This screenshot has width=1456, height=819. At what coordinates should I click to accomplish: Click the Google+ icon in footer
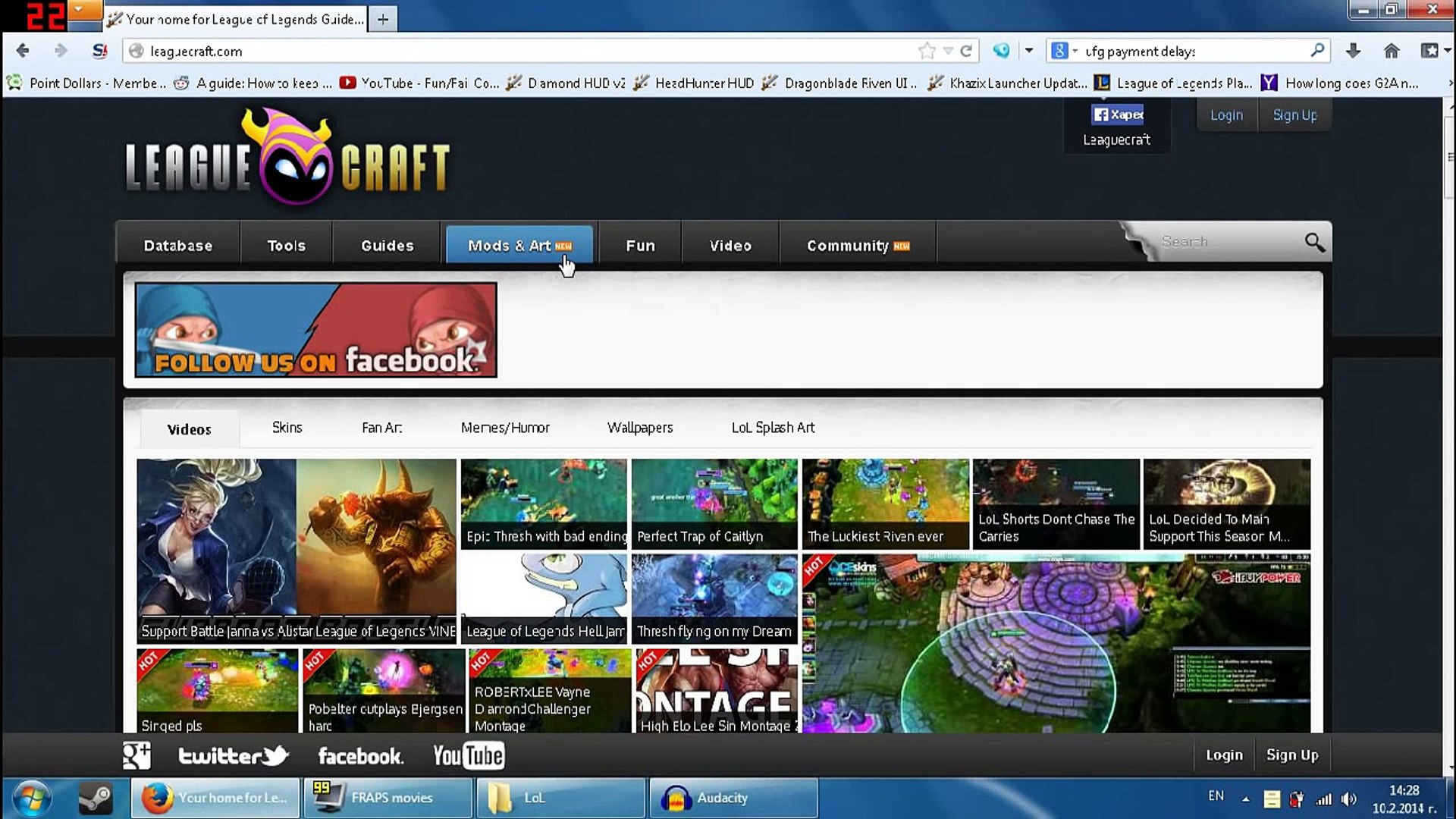[136, 755]
